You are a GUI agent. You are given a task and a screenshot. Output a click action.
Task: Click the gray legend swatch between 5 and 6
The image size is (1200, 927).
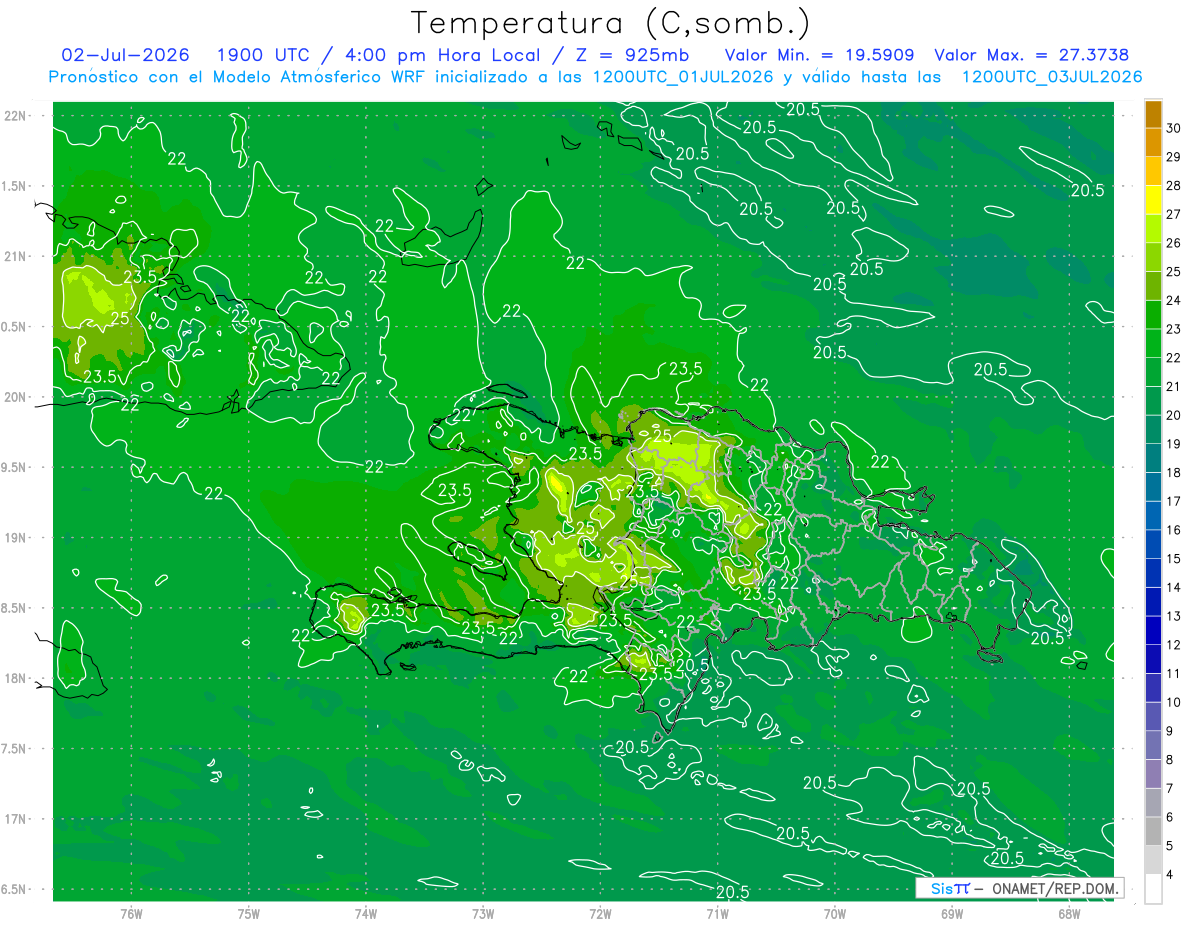(1153, 832)
